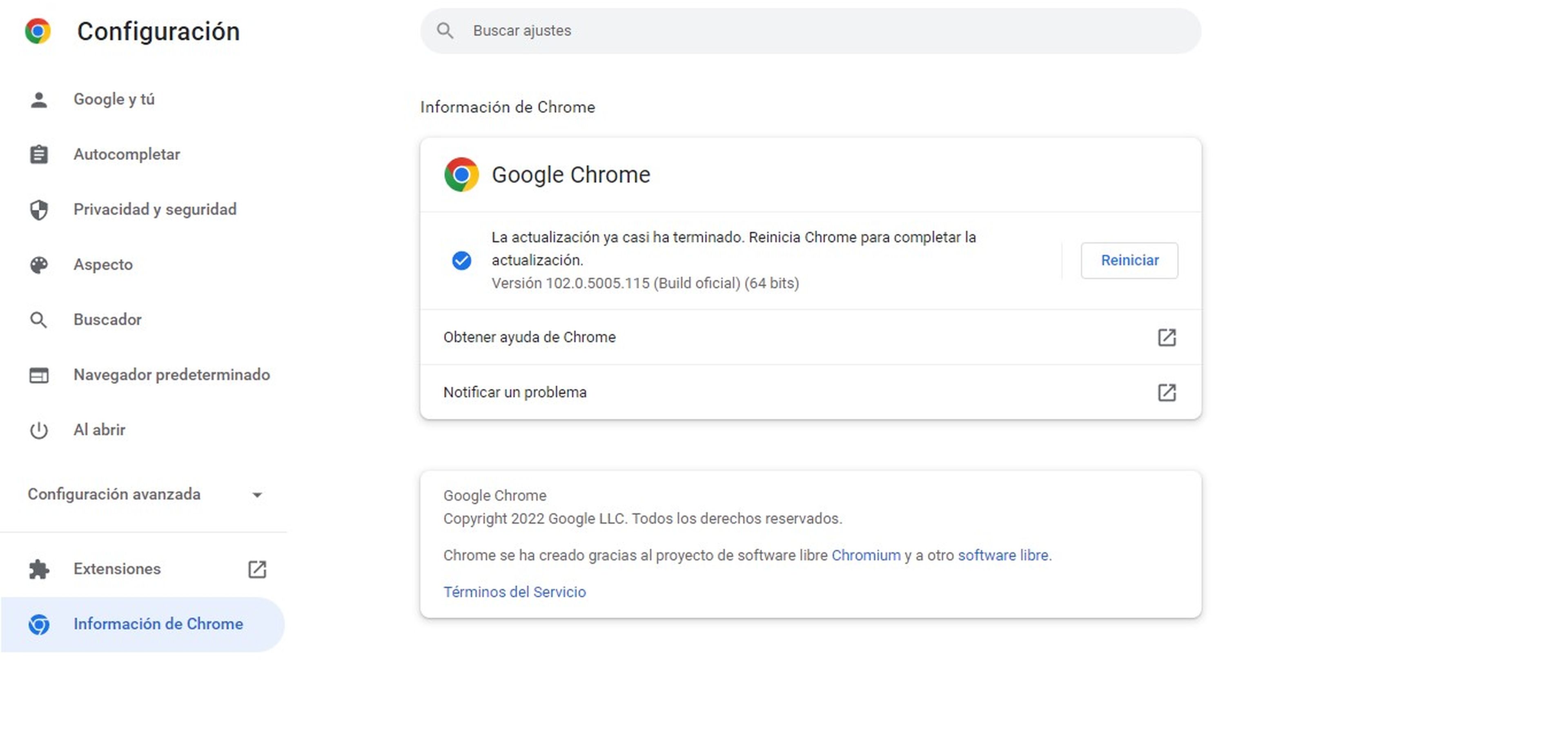Click the clipboard icon for Autocompletar

[x=39, y=154]
